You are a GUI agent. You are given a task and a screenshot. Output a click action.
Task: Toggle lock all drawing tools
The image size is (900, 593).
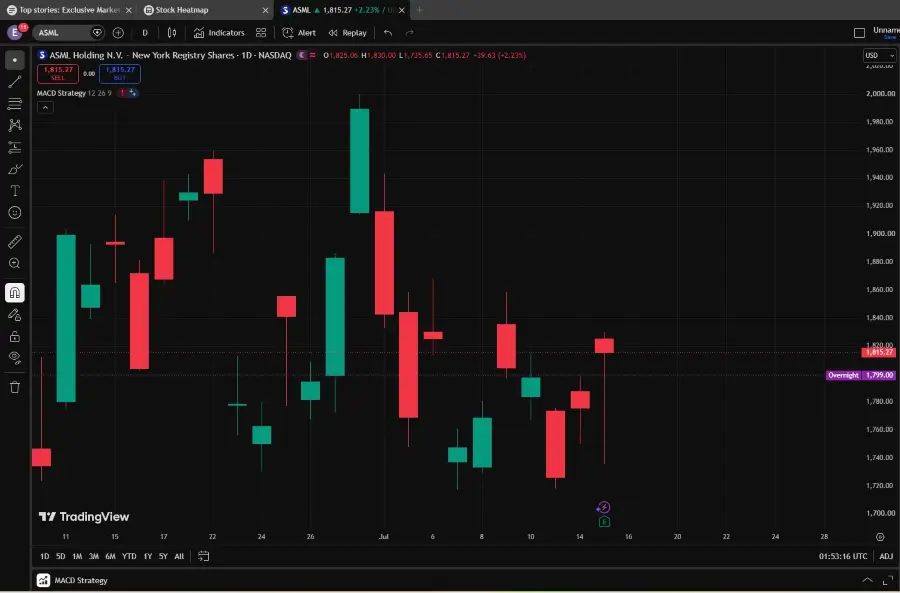[14, 336]
